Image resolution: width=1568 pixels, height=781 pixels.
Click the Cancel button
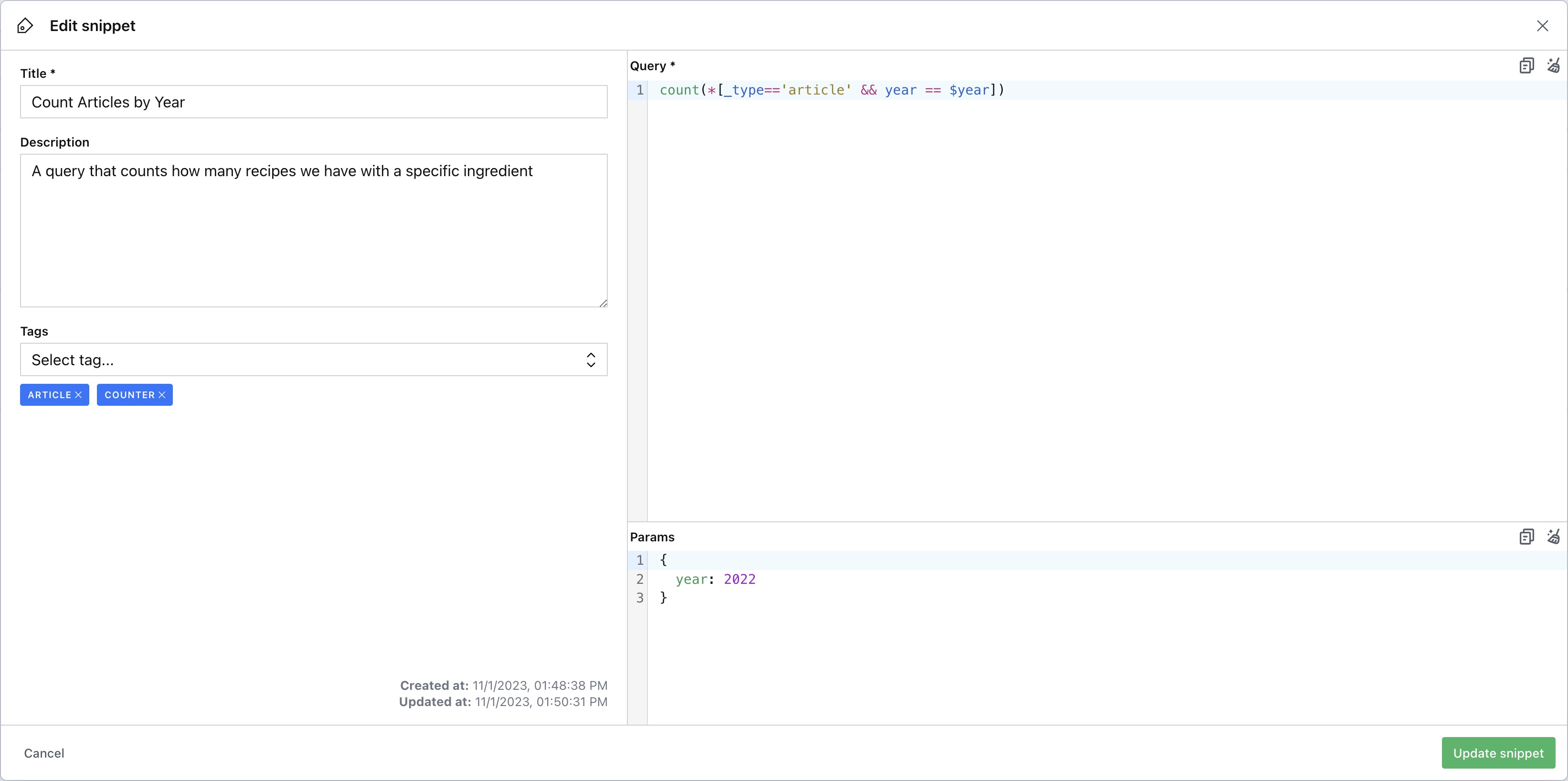[x=44, y=753]
